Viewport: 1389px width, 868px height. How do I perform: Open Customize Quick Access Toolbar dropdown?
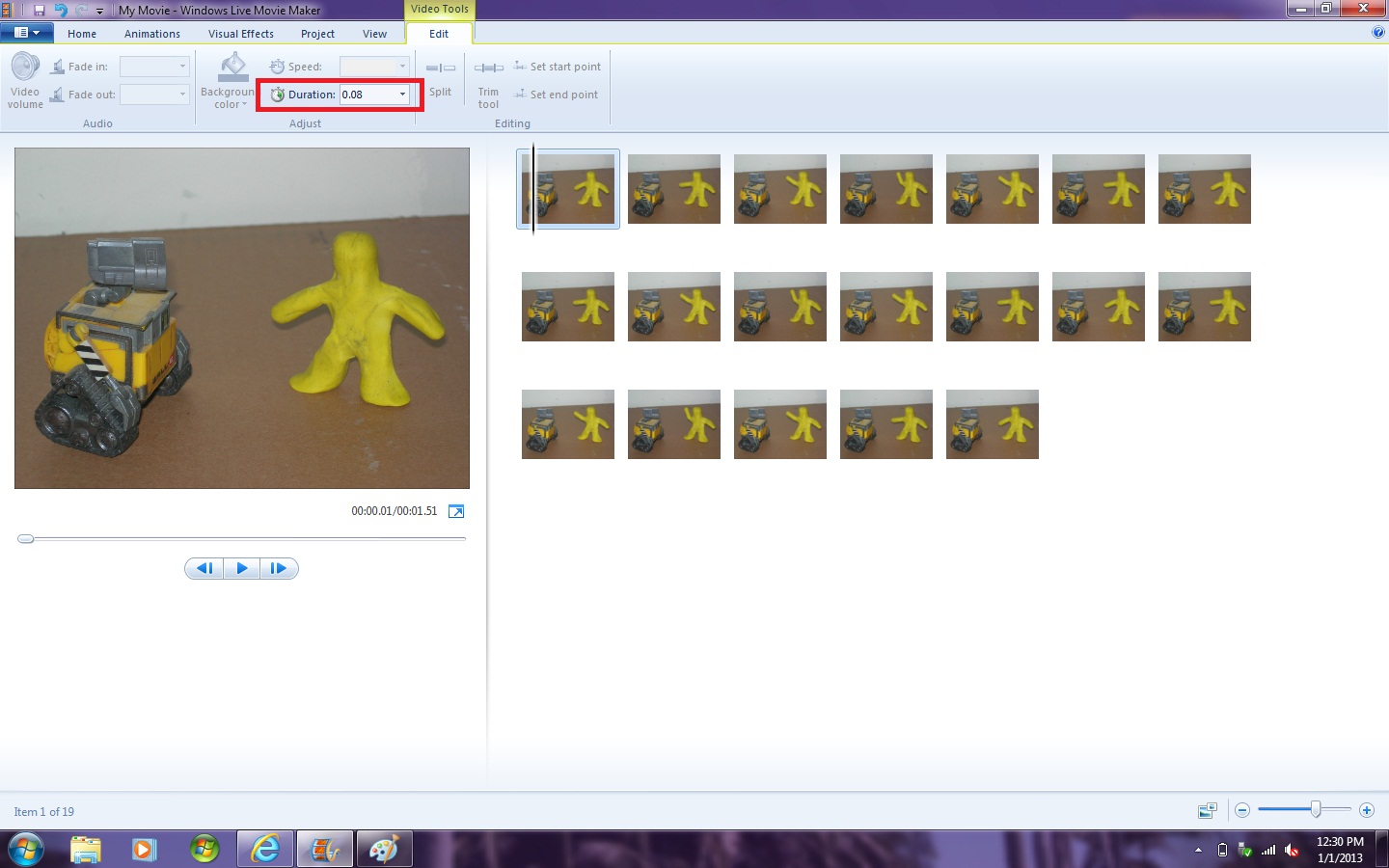point(99,11)
